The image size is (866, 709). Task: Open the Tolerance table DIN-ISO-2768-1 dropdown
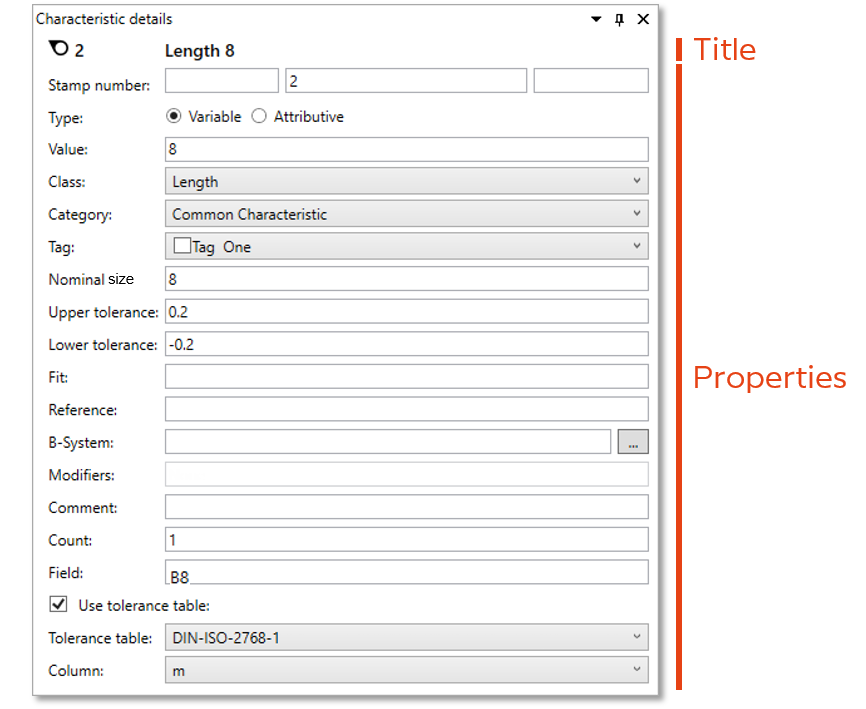pos(406,637)
